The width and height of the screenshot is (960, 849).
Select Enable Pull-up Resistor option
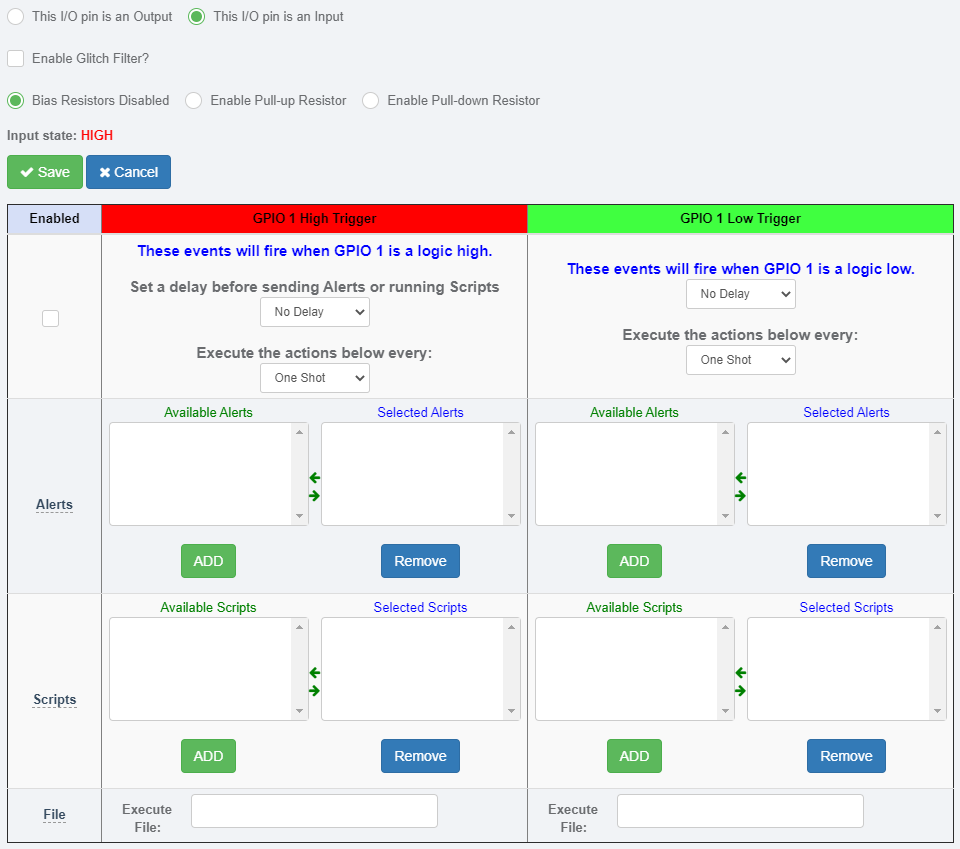pyautogui.click(x=194, y=101)
